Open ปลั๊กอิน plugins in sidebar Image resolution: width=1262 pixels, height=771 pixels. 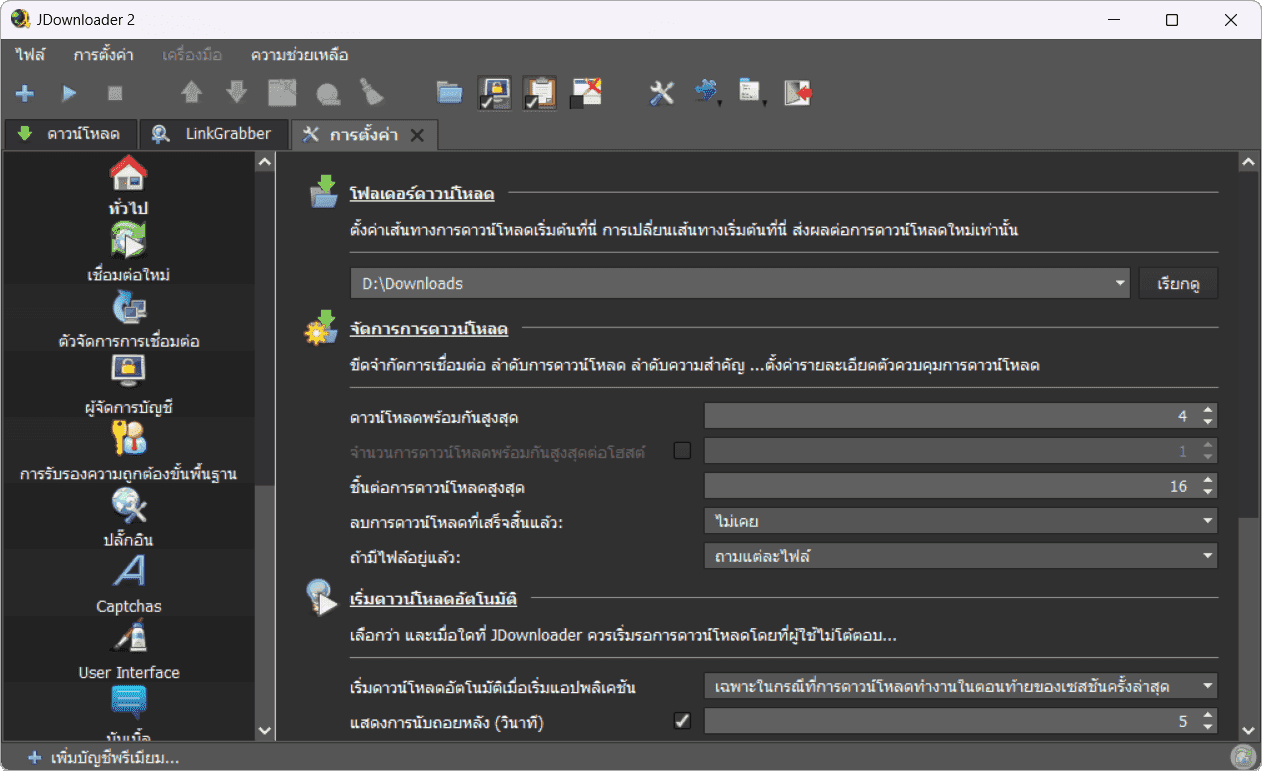pos(129,517)
